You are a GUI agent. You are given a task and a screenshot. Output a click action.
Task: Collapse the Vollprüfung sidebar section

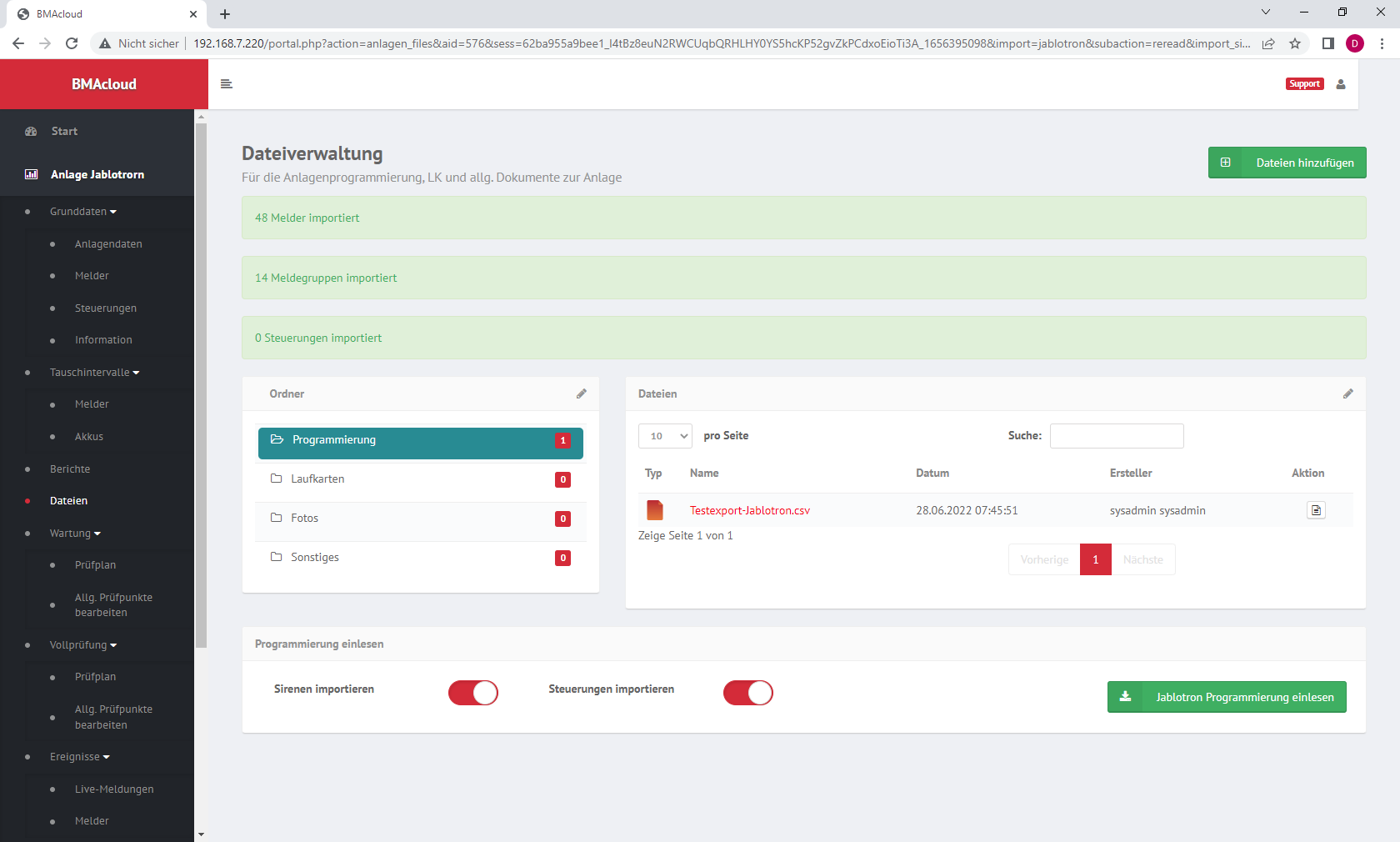[83, 645]
